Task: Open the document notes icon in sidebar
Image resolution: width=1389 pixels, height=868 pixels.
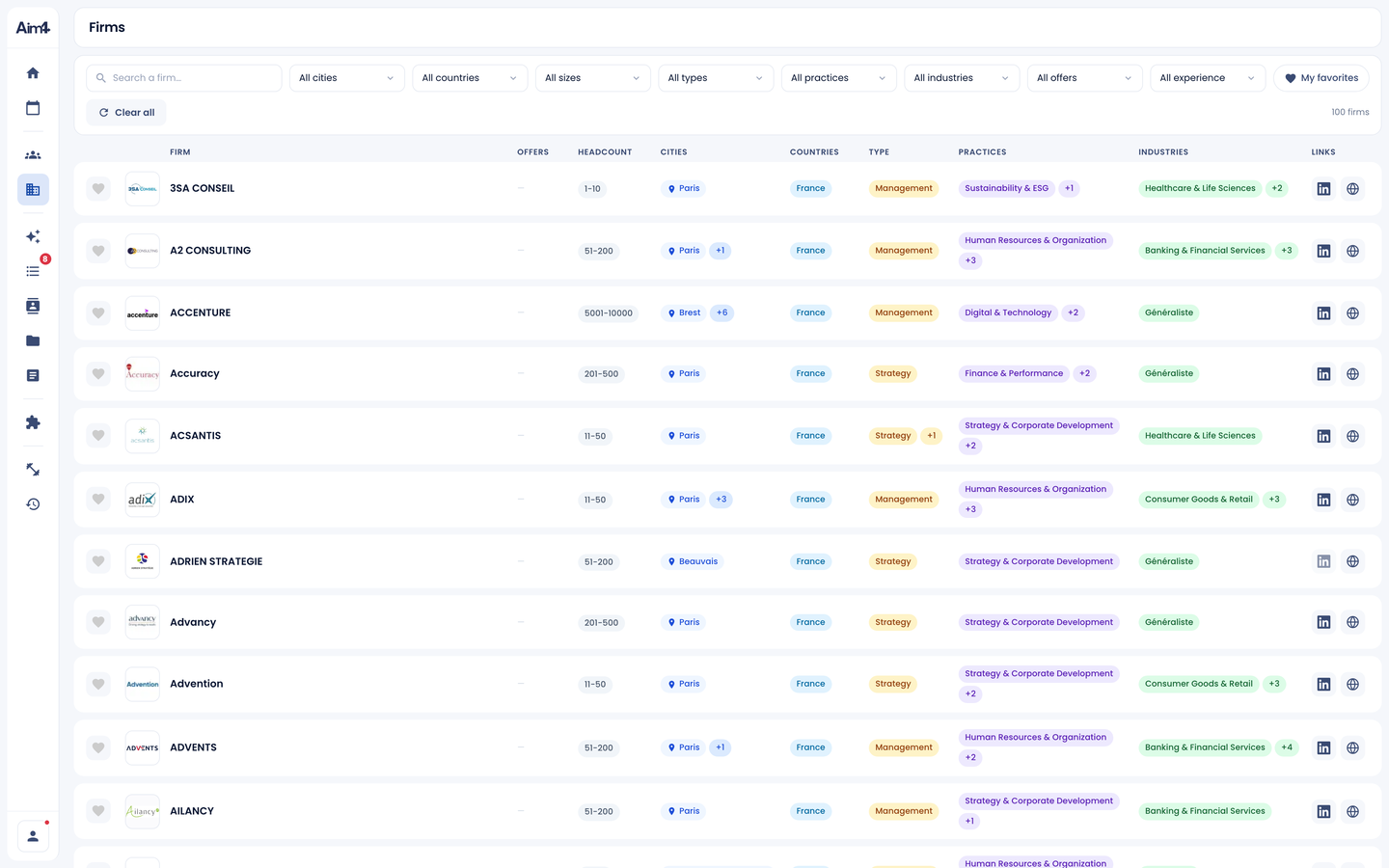Action: (x=33, y=375)
